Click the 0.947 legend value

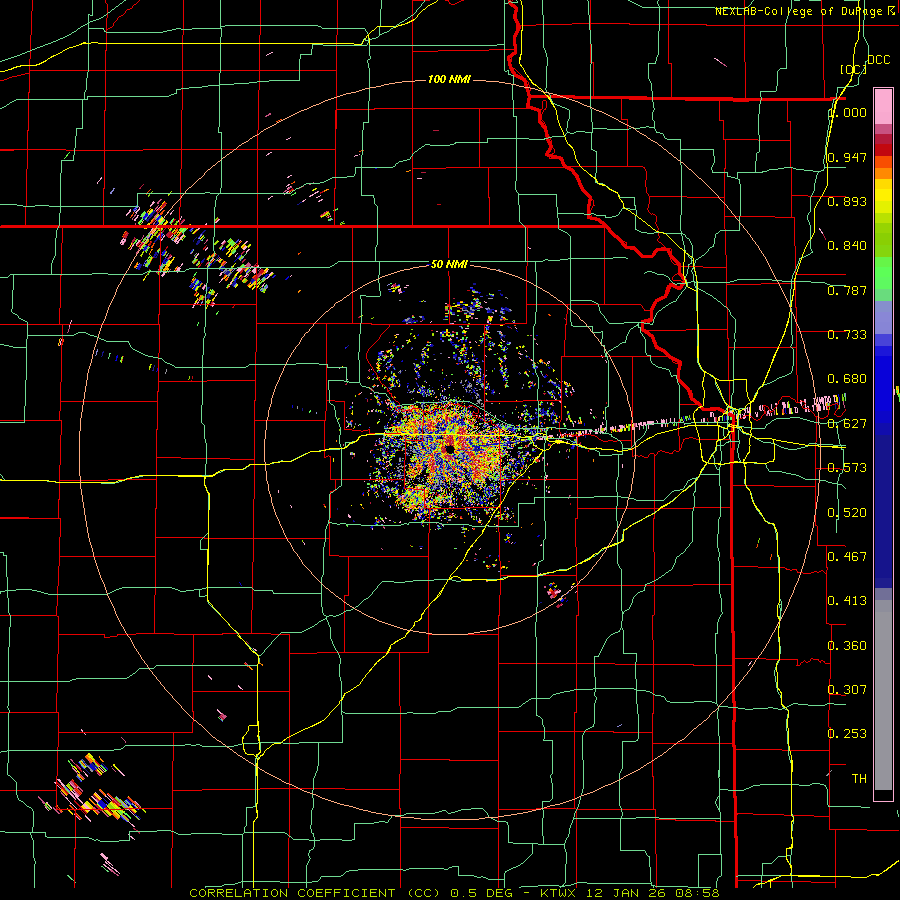click(847, 157)
